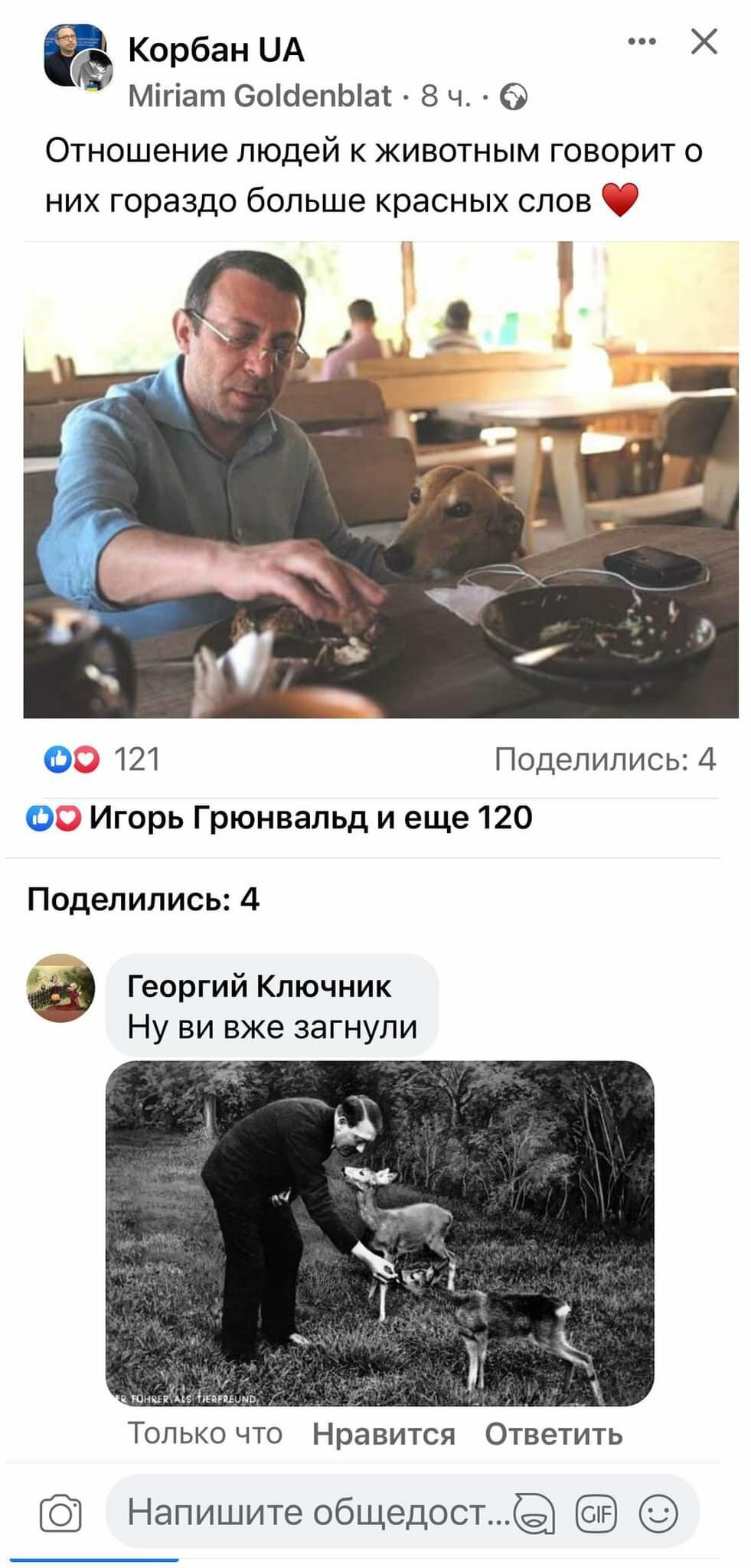This screenshot has height=1568, width=751.
Task: Open Георгий Ключник avatar picture
Action: point(60,988)
